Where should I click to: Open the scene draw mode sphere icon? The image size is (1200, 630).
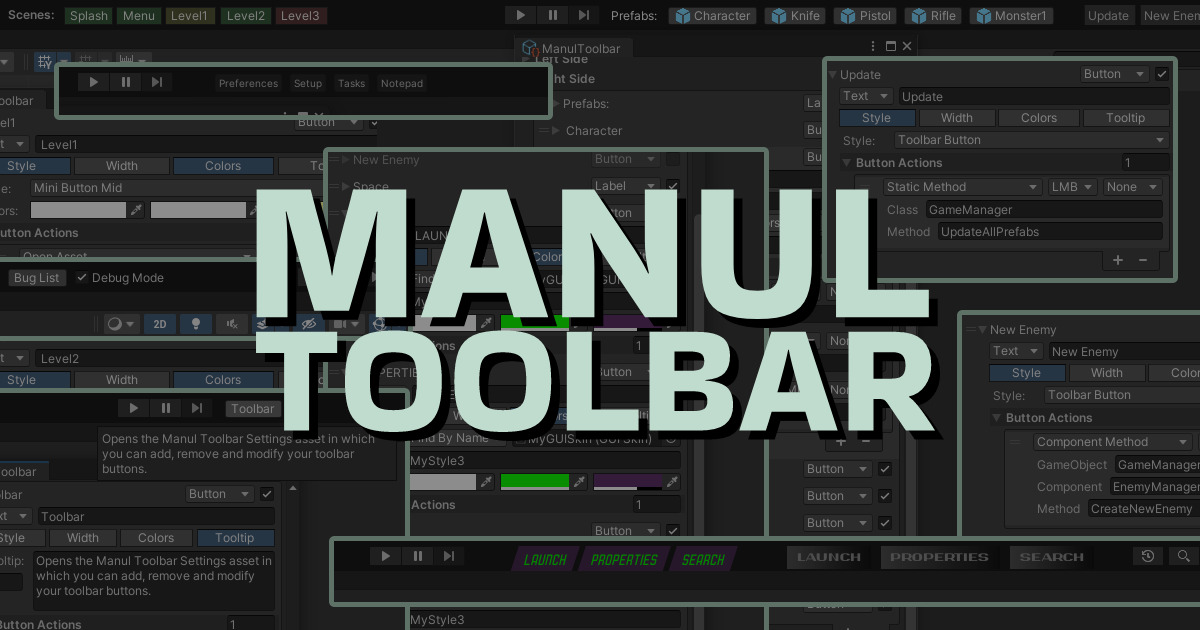120,324
